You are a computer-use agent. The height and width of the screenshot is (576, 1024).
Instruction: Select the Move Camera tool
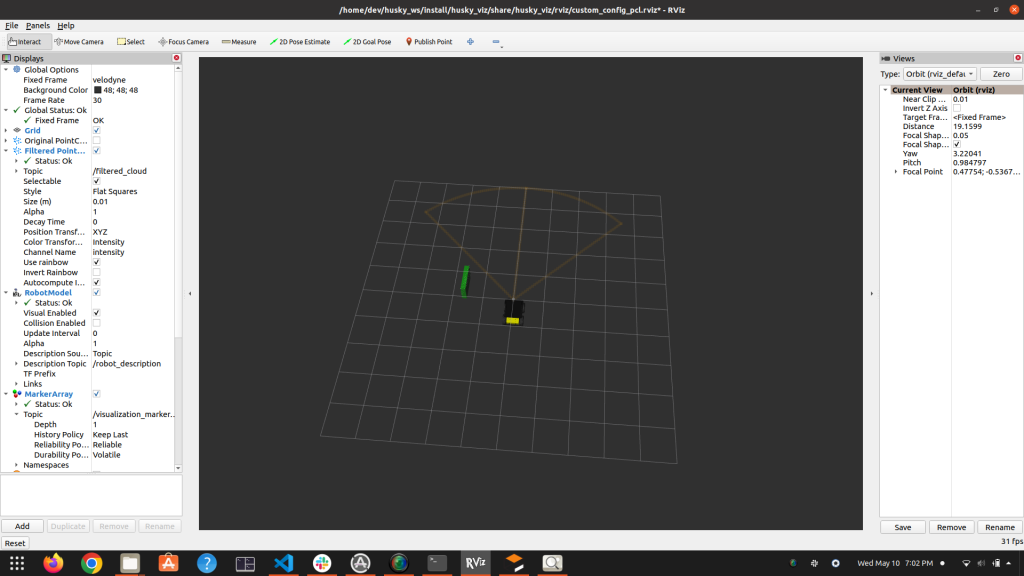point(79,42)
